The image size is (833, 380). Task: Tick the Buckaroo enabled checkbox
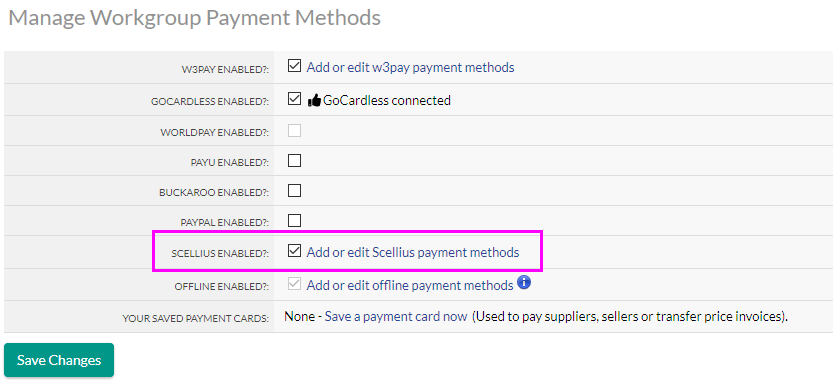click(294, 190)
